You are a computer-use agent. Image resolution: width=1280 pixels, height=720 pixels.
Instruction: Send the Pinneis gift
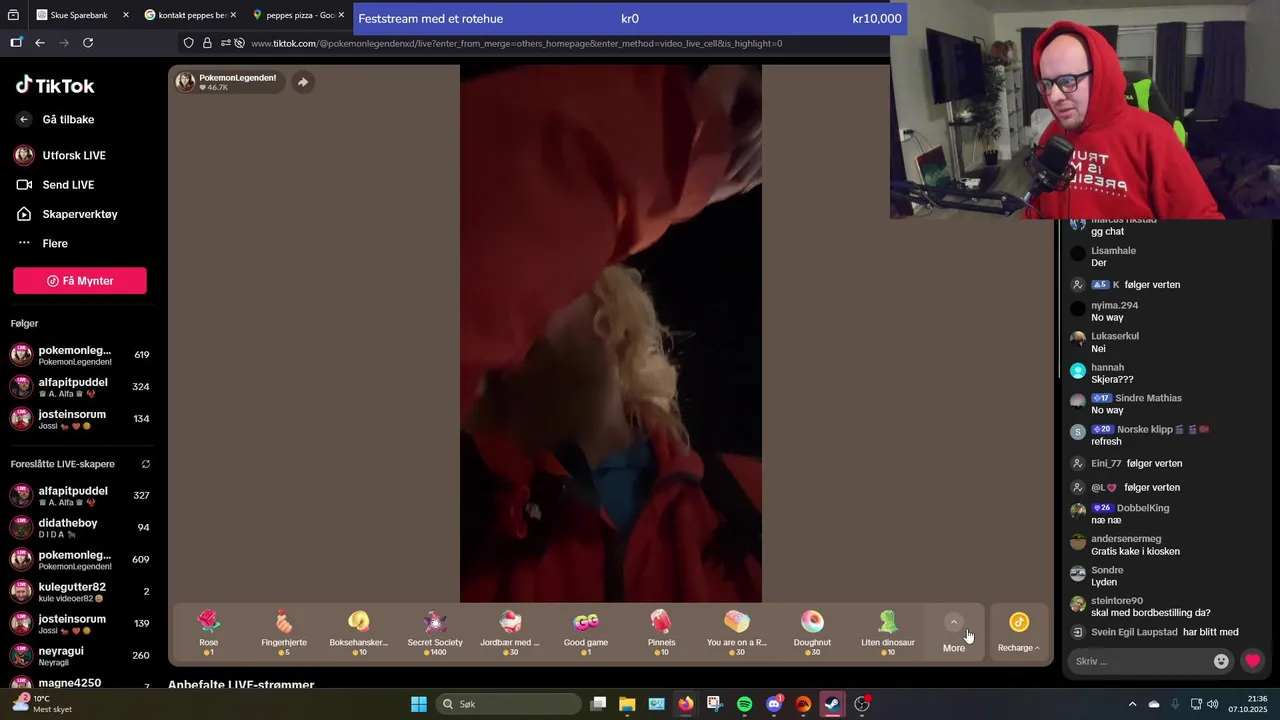661,632
